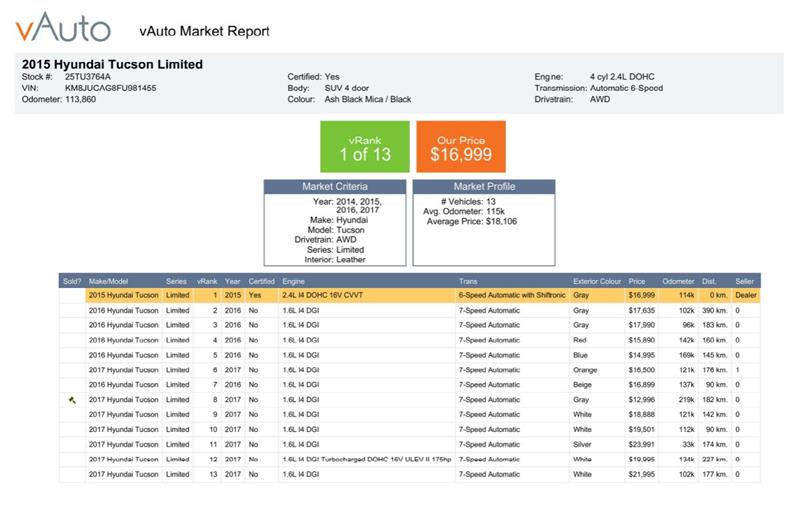
Task: Click the Sold? column header
Action: pos(72,281)
